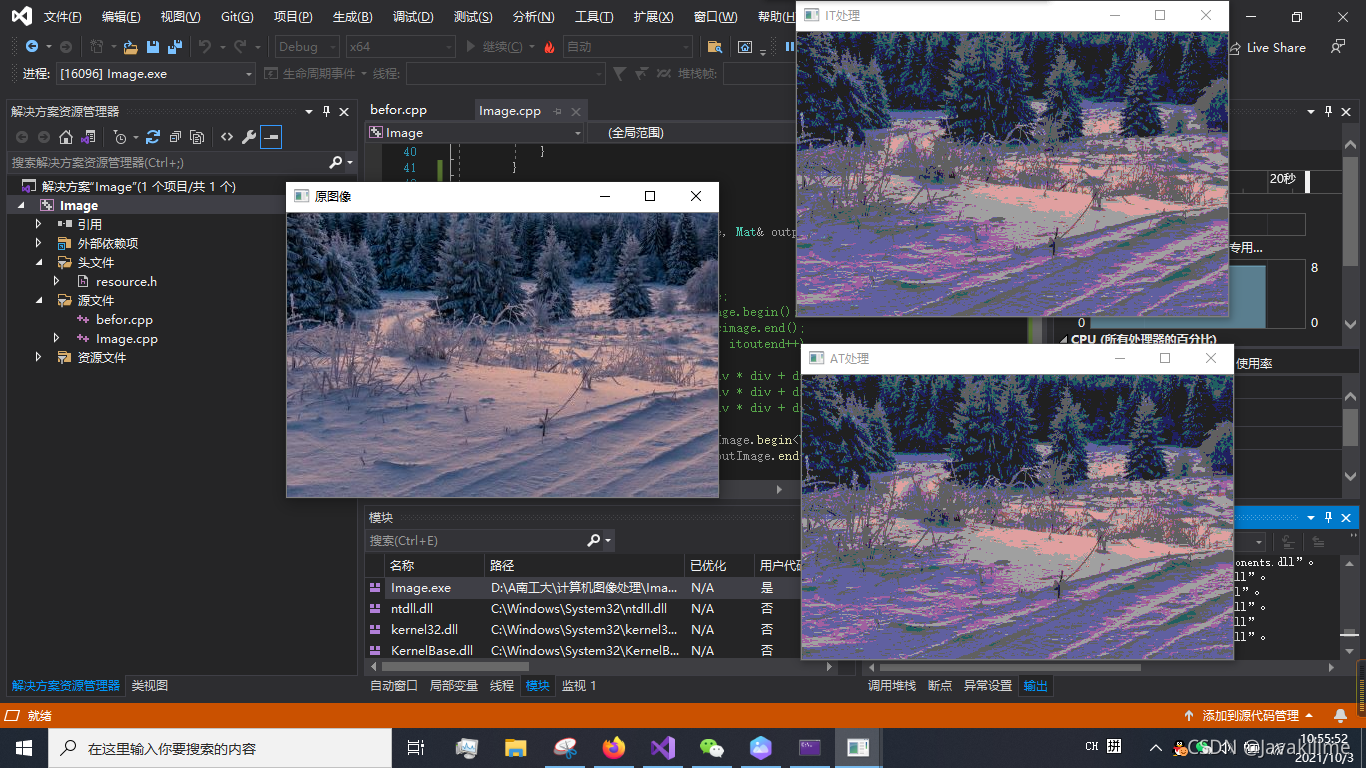Click the Windows taskbar search box
The image size is (1366, 768).
point(220,748)
